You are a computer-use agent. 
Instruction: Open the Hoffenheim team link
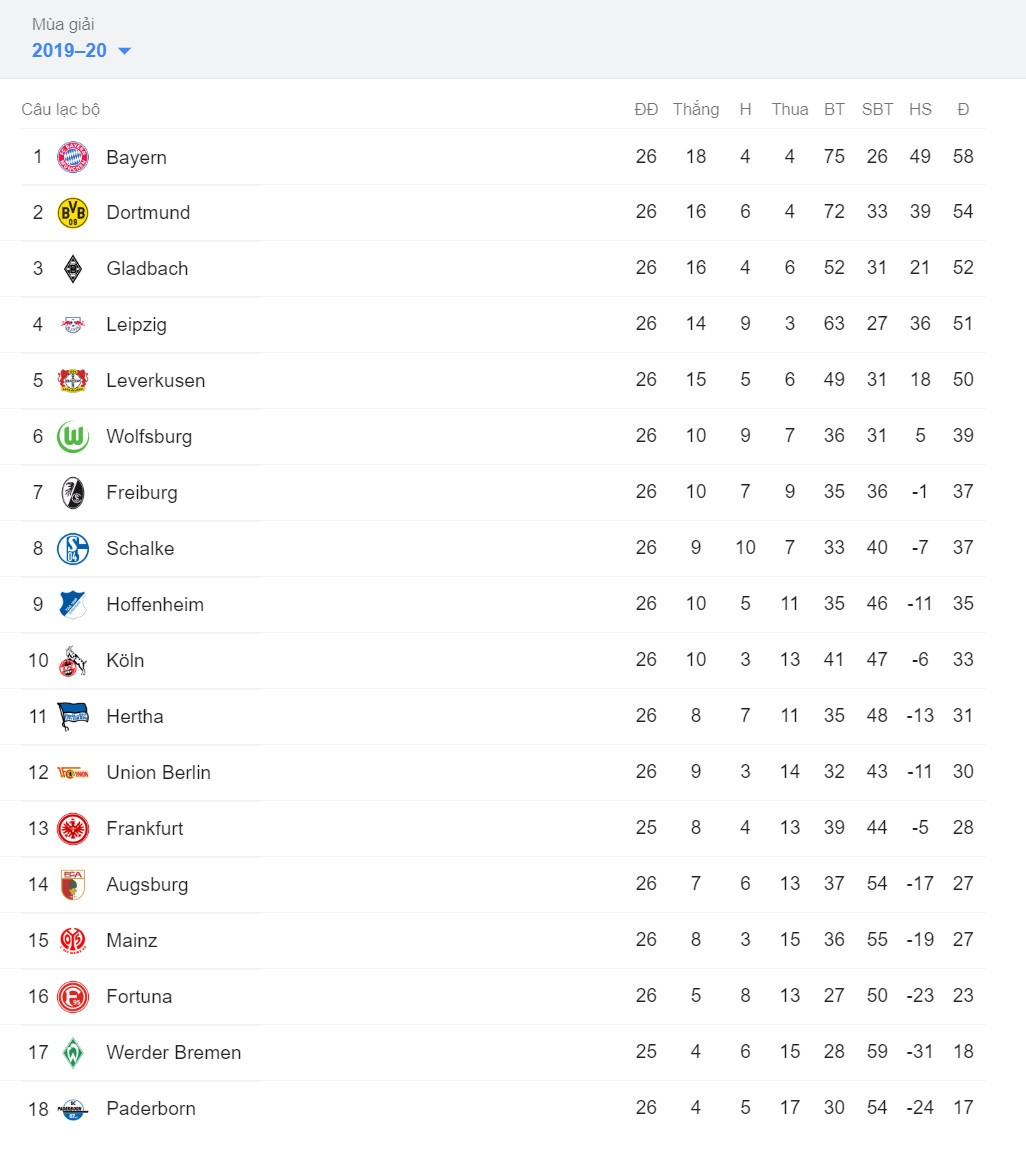point(155,604)
